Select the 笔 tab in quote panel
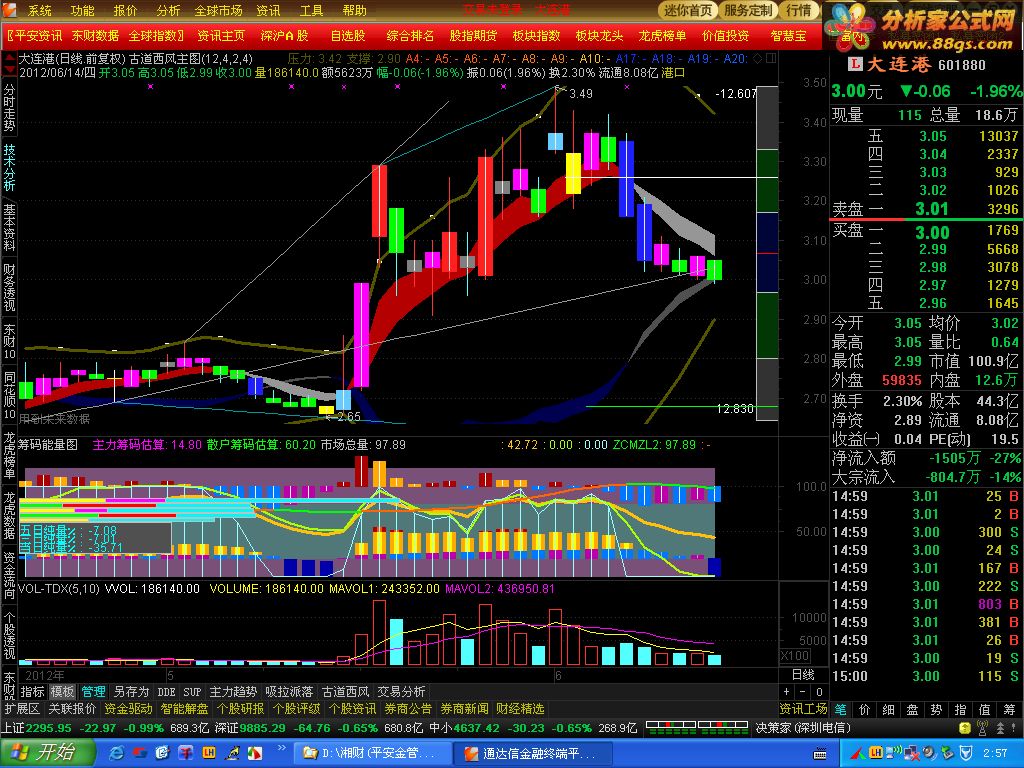 tap(840, 709)
